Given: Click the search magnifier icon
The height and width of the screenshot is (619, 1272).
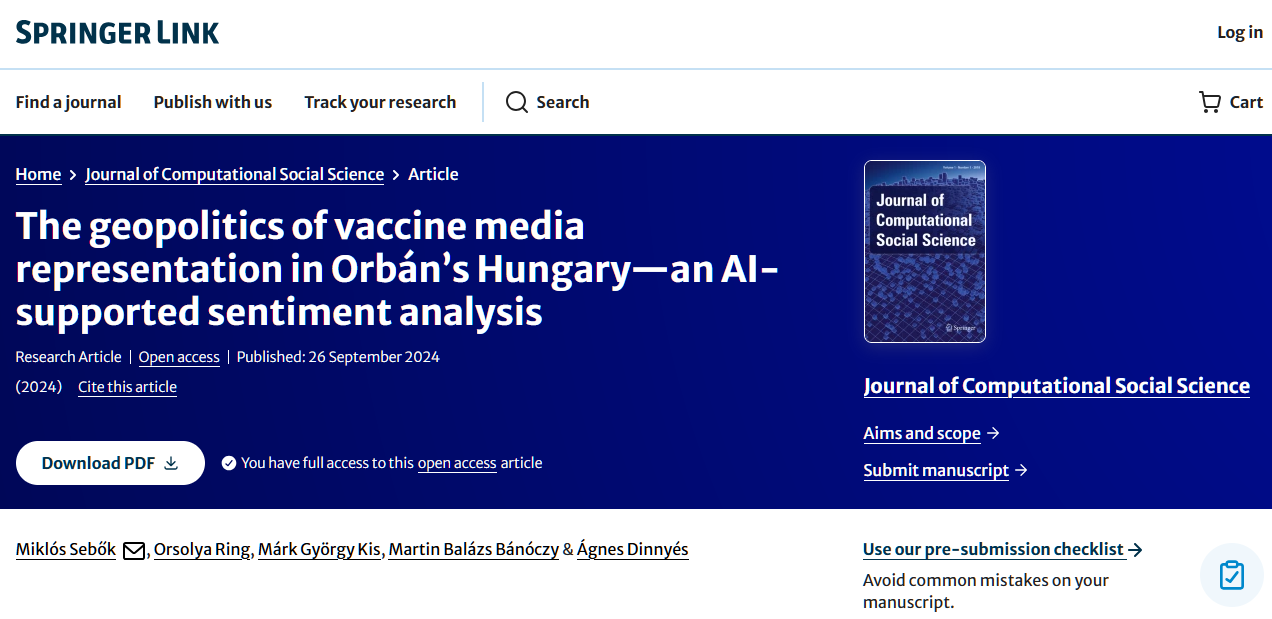Looking at the screenshot, I should (x=516, y=102).
